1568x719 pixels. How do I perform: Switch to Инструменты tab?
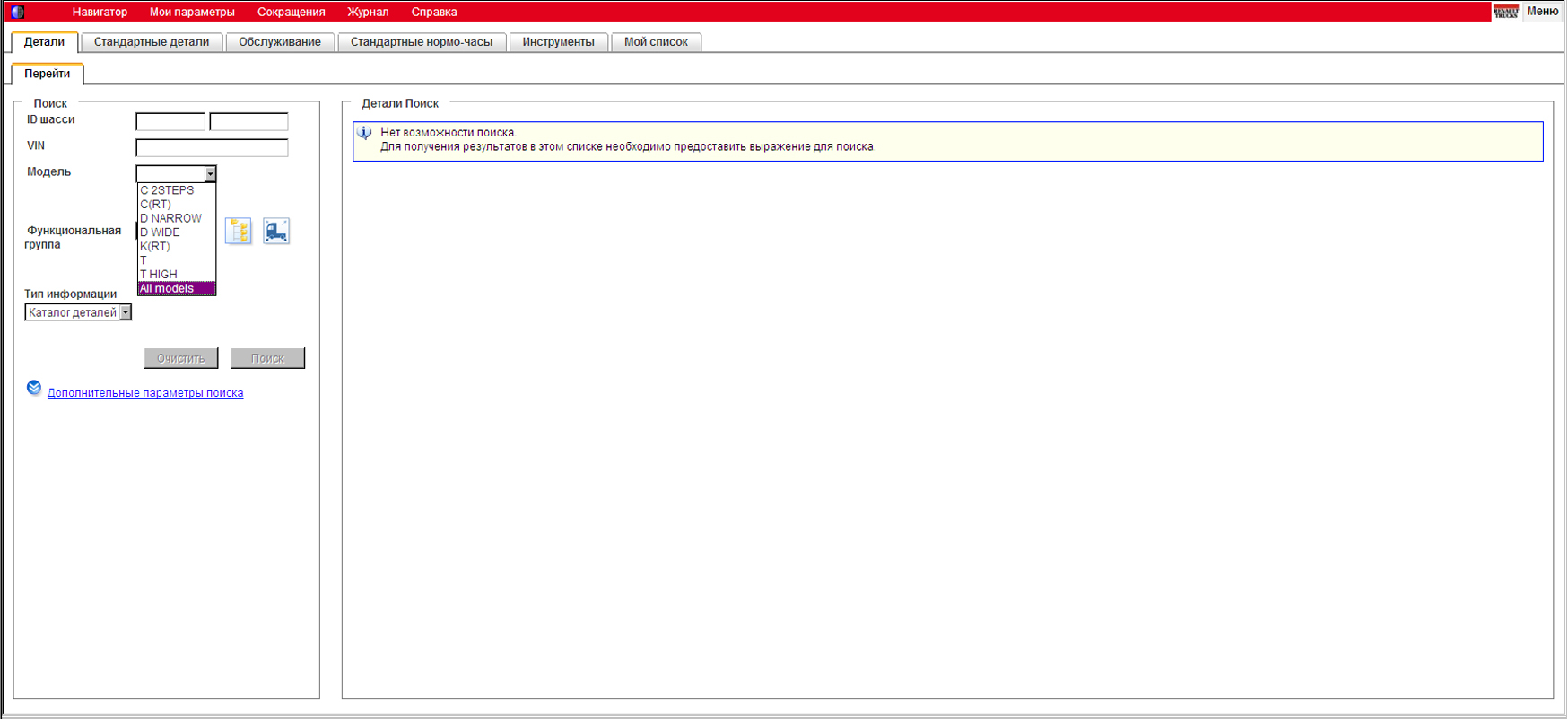[558, 42]
